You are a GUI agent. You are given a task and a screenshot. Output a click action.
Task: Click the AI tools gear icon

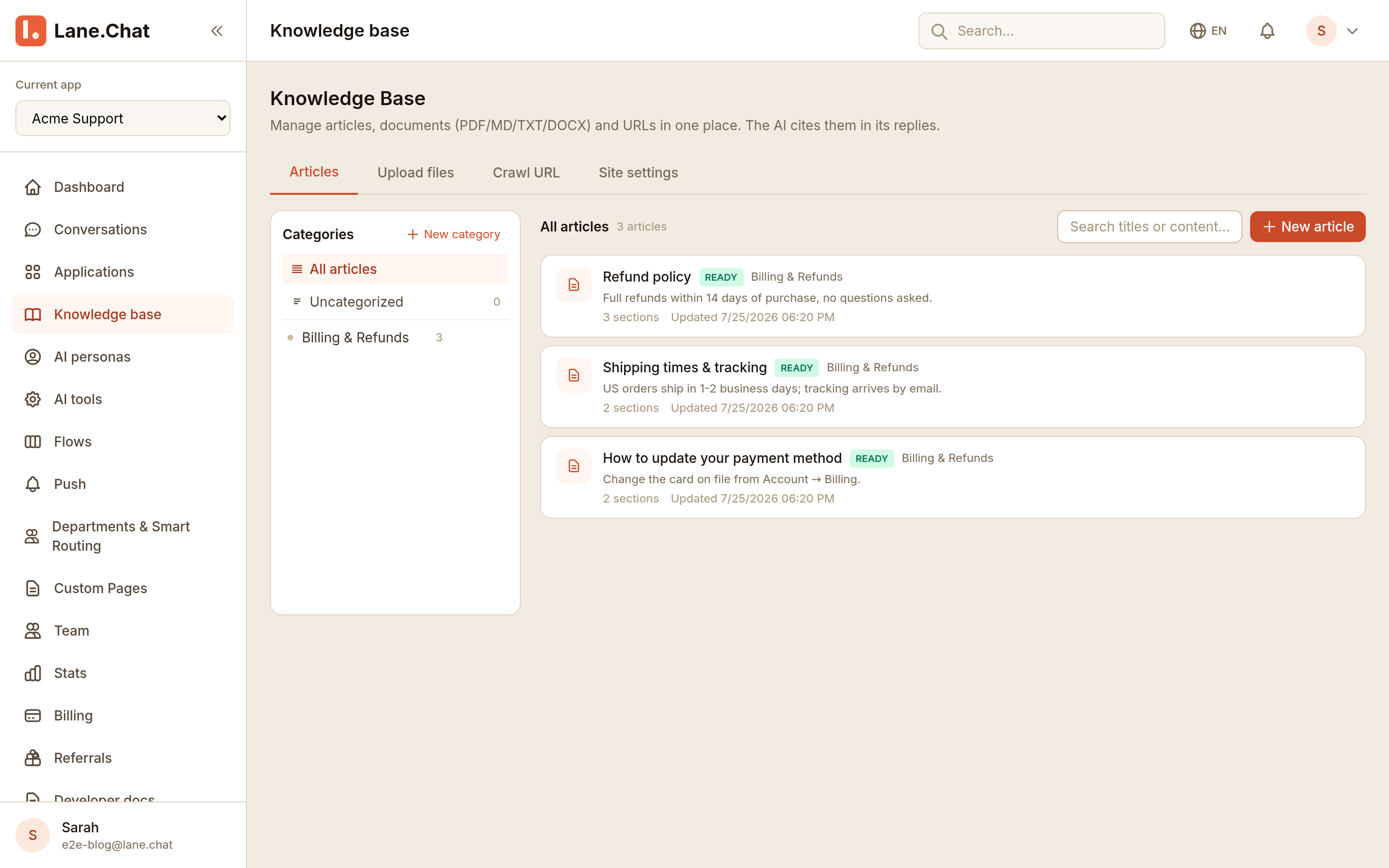[x=33, y=400]
